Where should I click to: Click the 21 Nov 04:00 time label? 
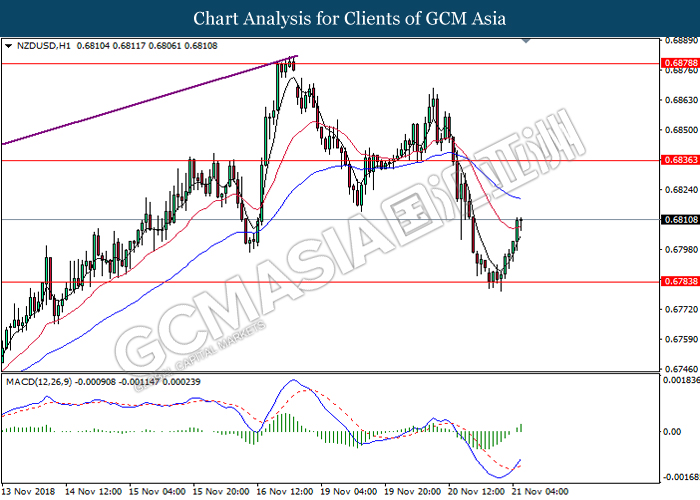point(540,492)
